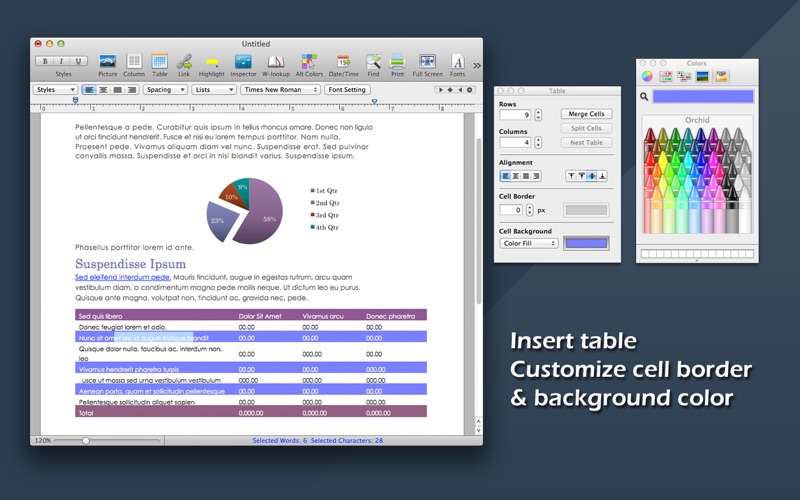Screen dimensions: 800x500
Task: Open the Lists dropdown
Action: pos(214,90)
